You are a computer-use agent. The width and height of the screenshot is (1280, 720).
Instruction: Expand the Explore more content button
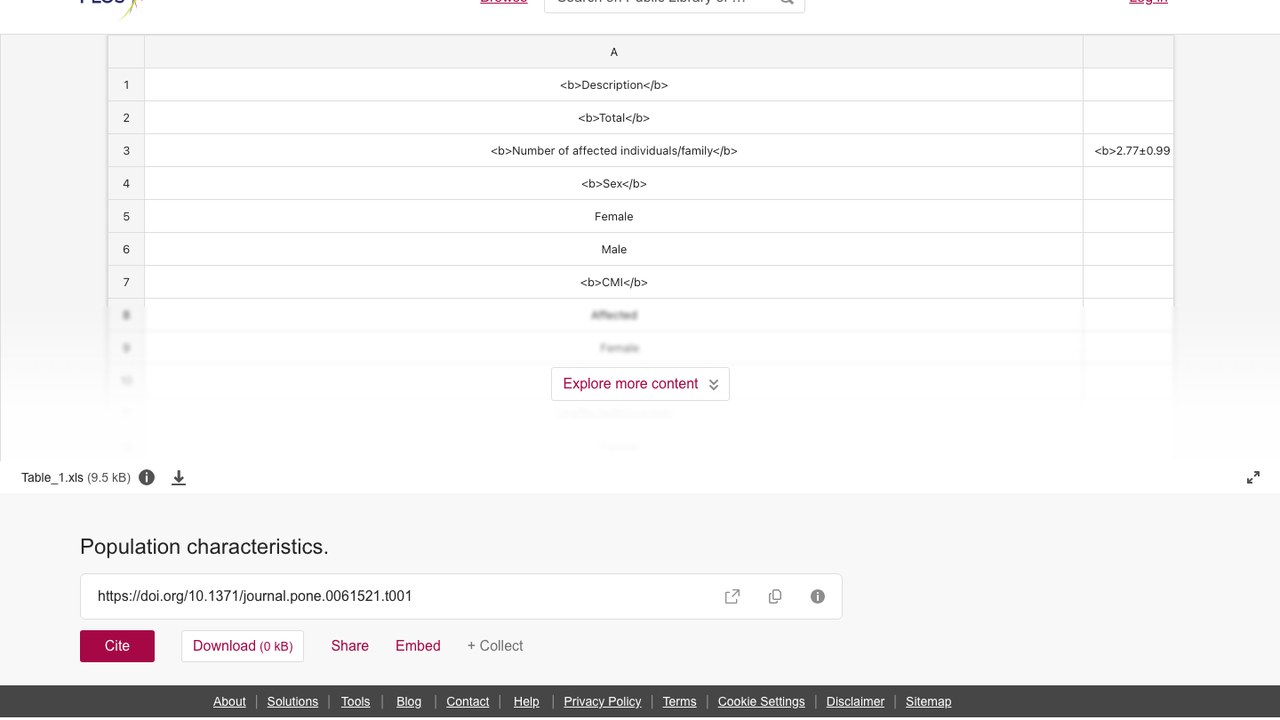pyautogui.click(x=640, y=384)
